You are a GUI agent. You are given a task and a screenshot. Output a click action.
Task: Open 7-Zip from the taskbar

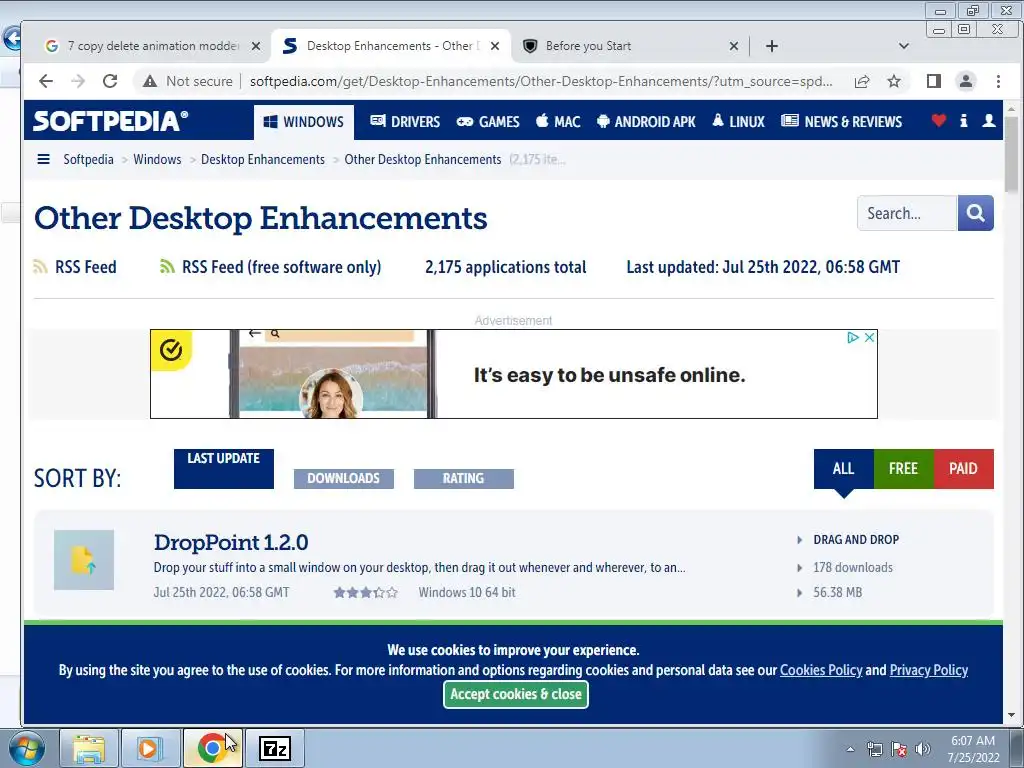click(x=275, y=748)
